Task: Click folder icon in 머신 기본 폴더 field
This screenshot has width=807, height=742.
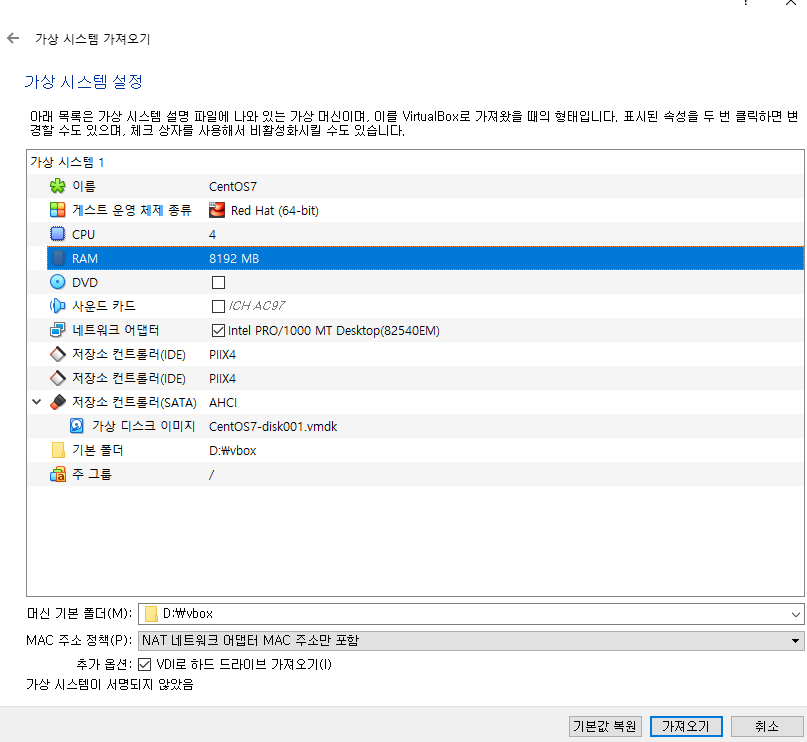Action: [x=151, y=614]
